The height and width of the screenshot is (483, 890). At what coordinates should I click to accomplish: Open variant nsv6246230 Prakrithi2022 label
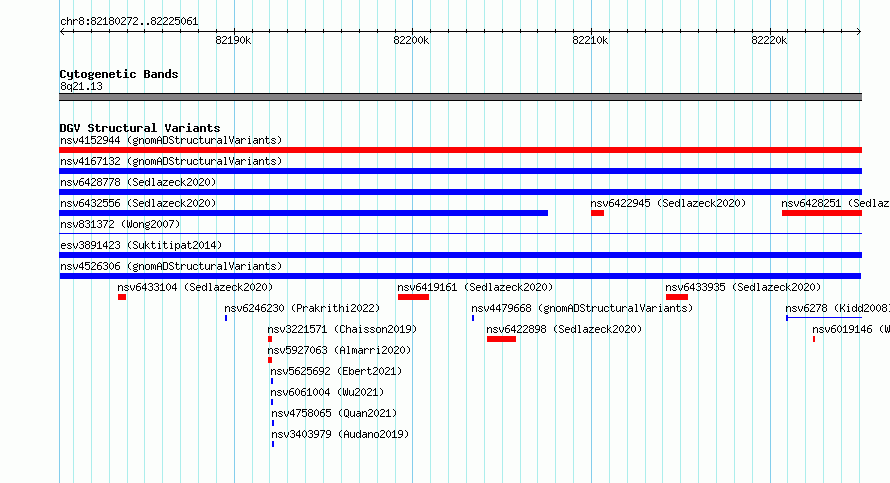tap(302, 308)
